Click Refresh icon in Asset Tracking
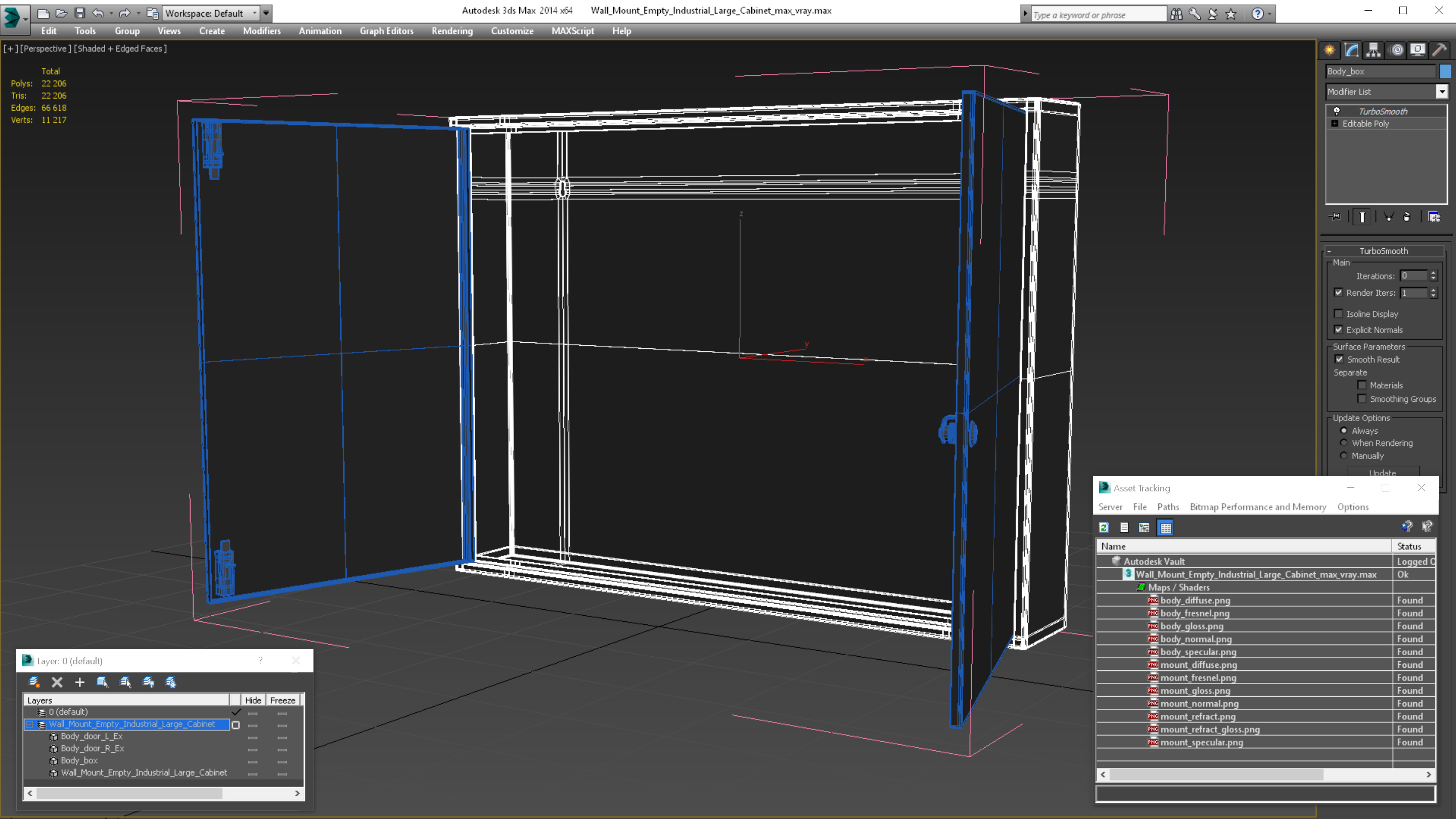The height and width of the screenshot is (819, 1456). 1104,527
